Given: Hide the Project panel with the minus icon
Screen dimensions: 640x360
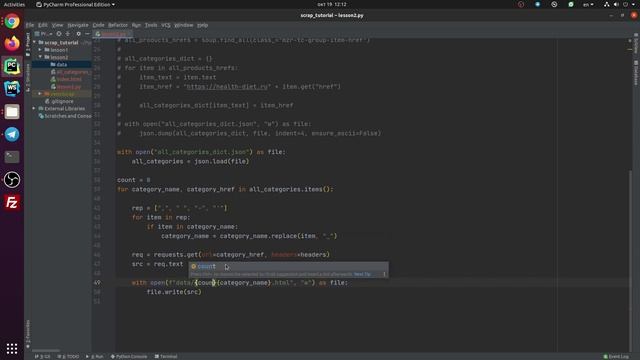Looking at the screenshot, I should [x=87, y=34].
